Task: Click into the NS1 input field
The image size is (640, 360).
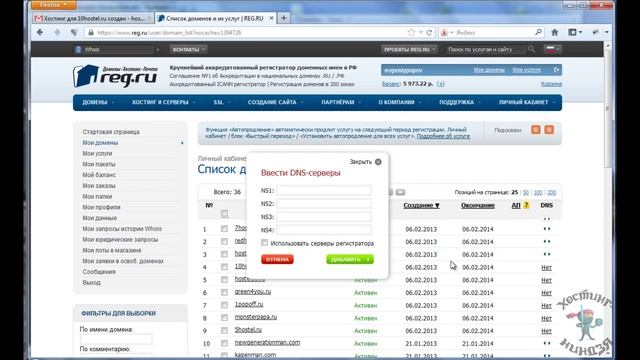Action: pyautogui.click(x=324, y=191)
